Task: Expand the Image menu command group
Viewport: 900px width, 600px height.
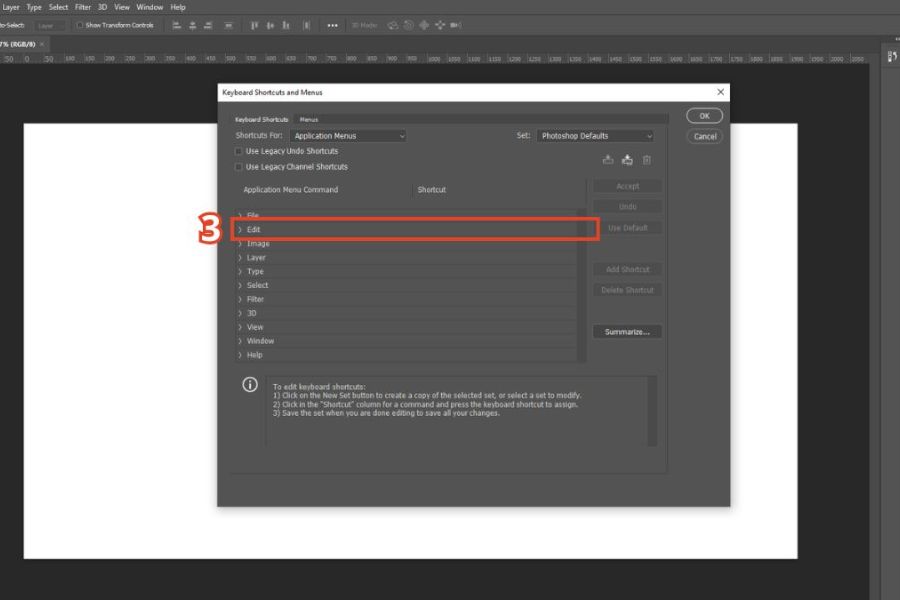Action: point(240,244)
